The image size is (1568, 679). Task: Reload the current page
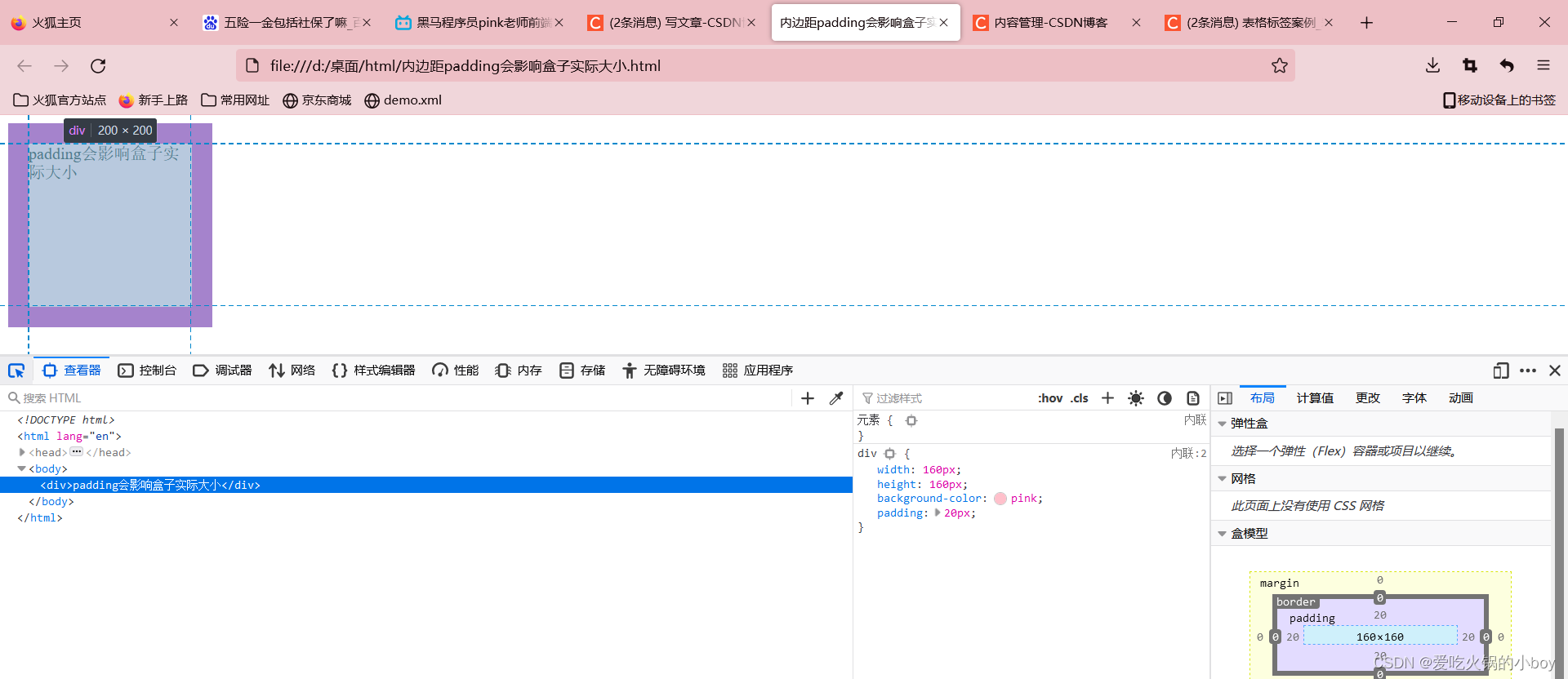(x=98, y=65)
